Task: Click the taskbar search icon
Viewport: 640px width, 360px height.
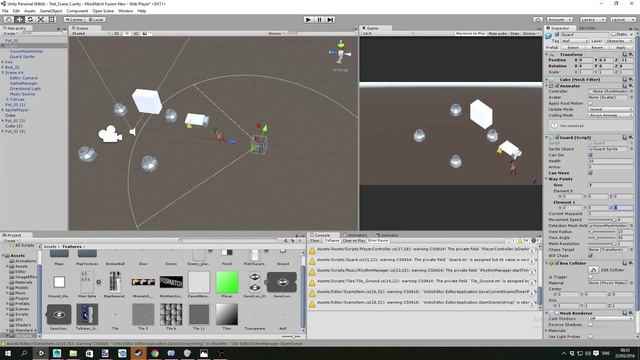Action: [x=24, y=353]
